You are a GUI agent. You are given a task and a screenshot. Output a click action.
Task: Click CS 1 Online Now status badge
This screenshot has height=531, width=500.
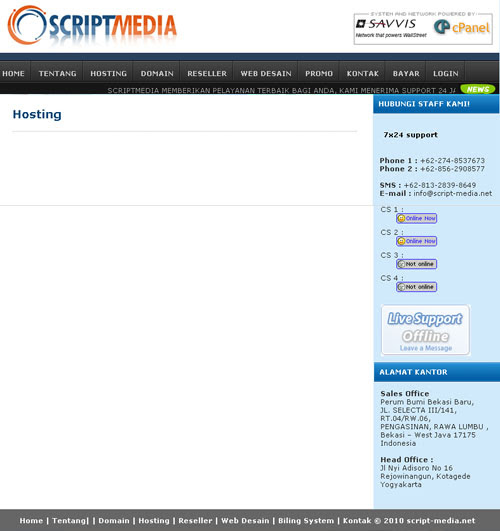[x=416, y=218]
